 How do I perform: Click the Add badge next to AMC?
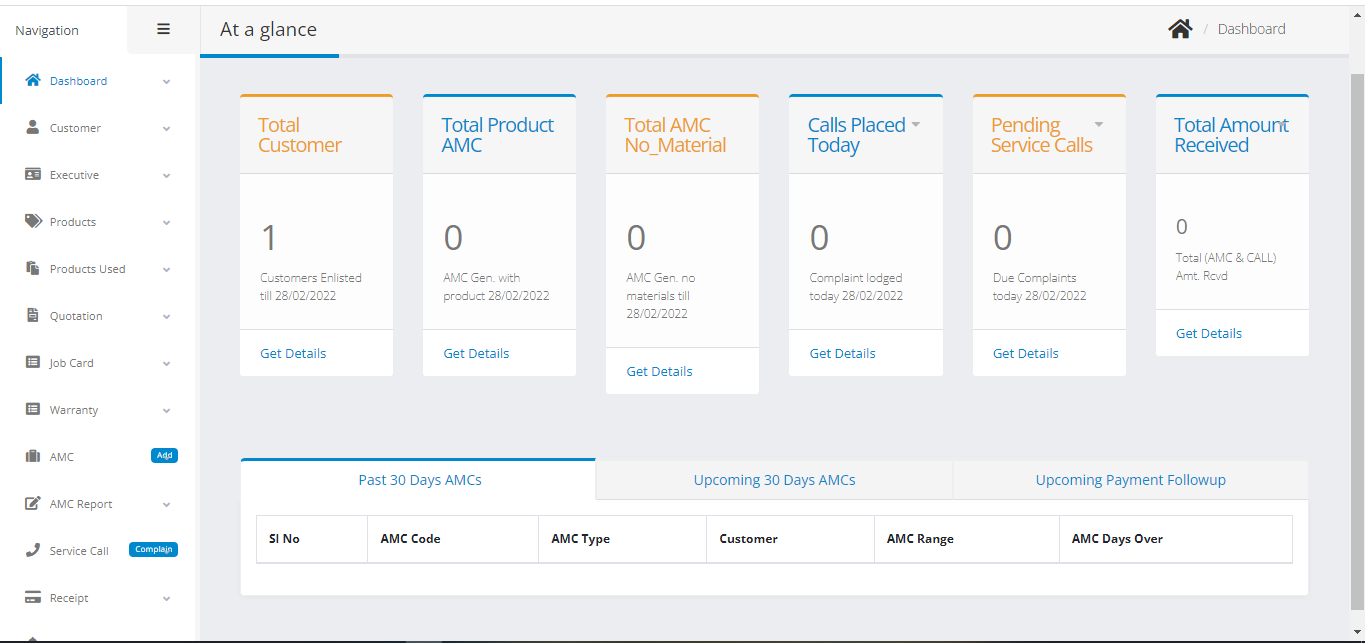coord(163,455)
